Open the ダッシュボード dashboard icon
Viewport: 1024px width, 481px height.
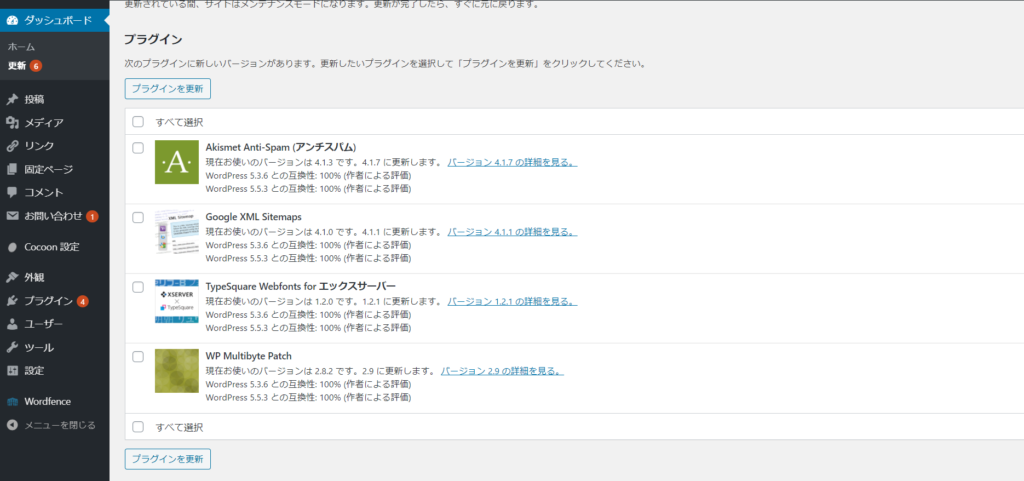pos(12,21)
